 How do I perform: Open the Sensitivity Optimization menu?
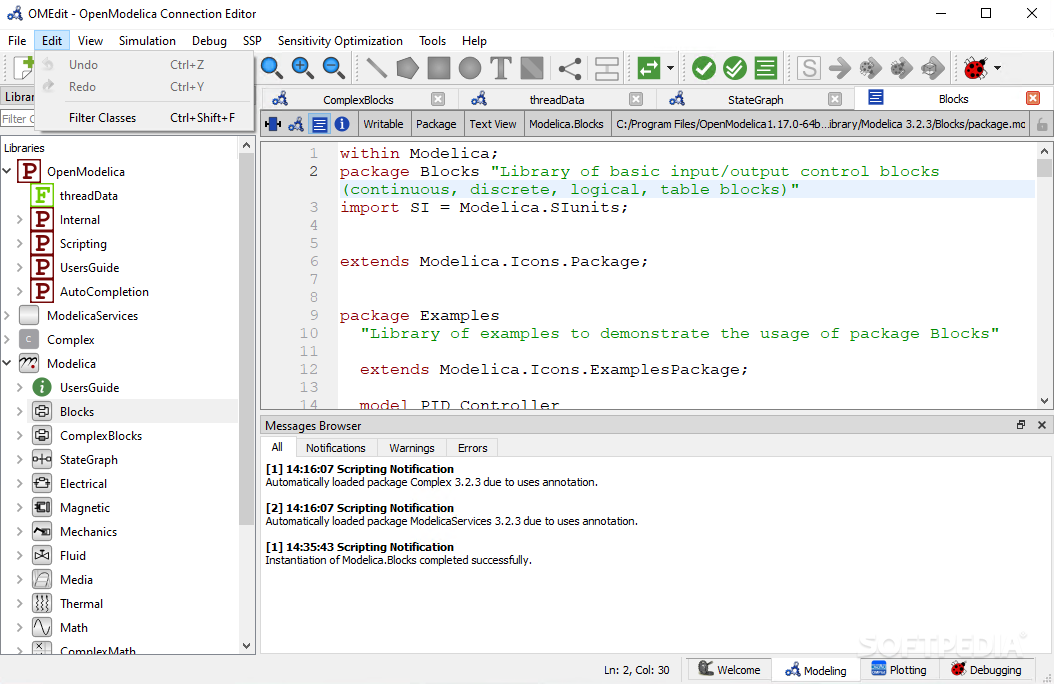(340, 41)
